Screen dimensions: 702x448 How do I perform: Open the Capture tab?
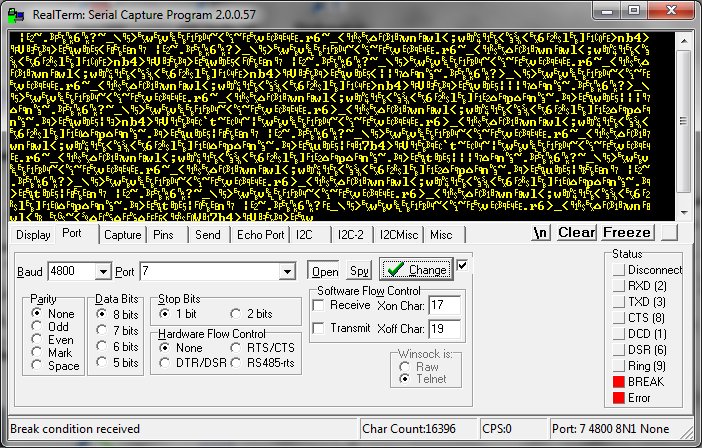coord(123,235)
